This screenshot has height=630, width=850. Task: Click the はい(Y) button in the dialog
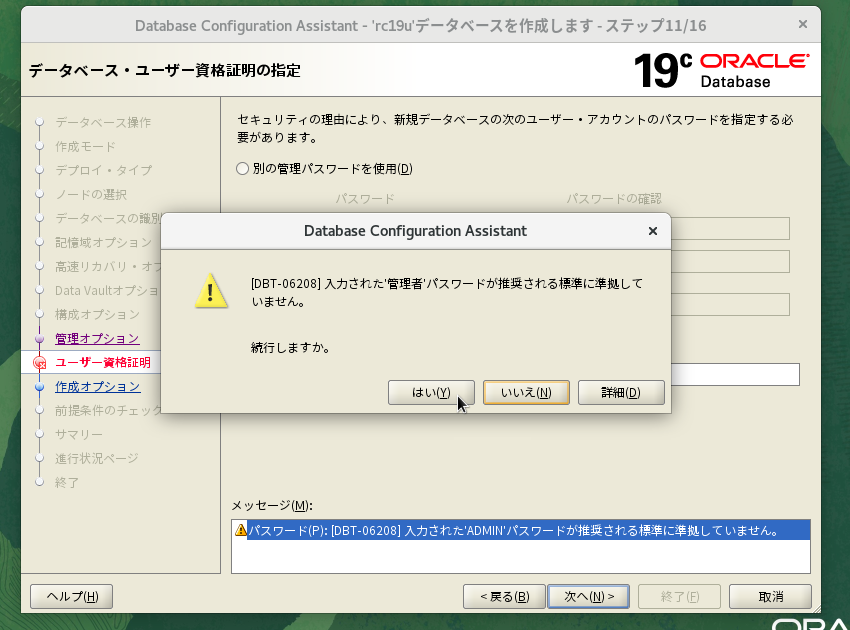click(x=431, y=392)
